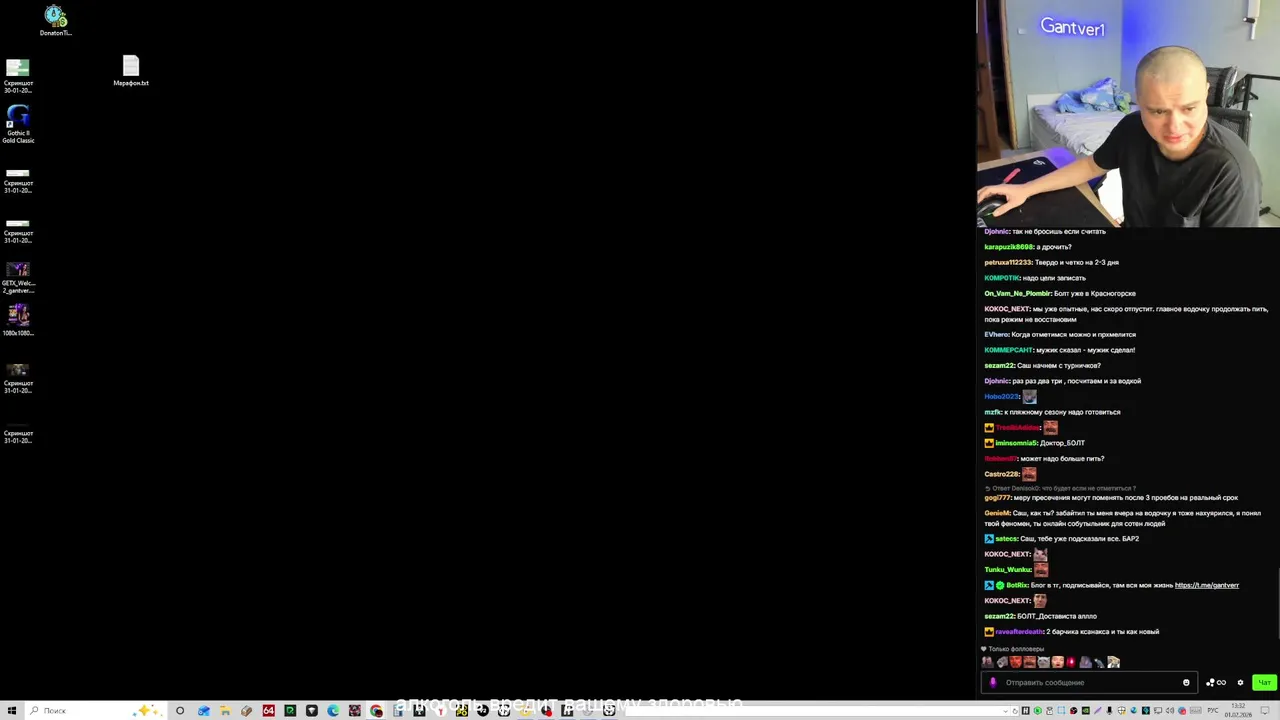Click the emote posted by Tunku_Wunku
This screenshot has width=1280, height=720.
1041,569
